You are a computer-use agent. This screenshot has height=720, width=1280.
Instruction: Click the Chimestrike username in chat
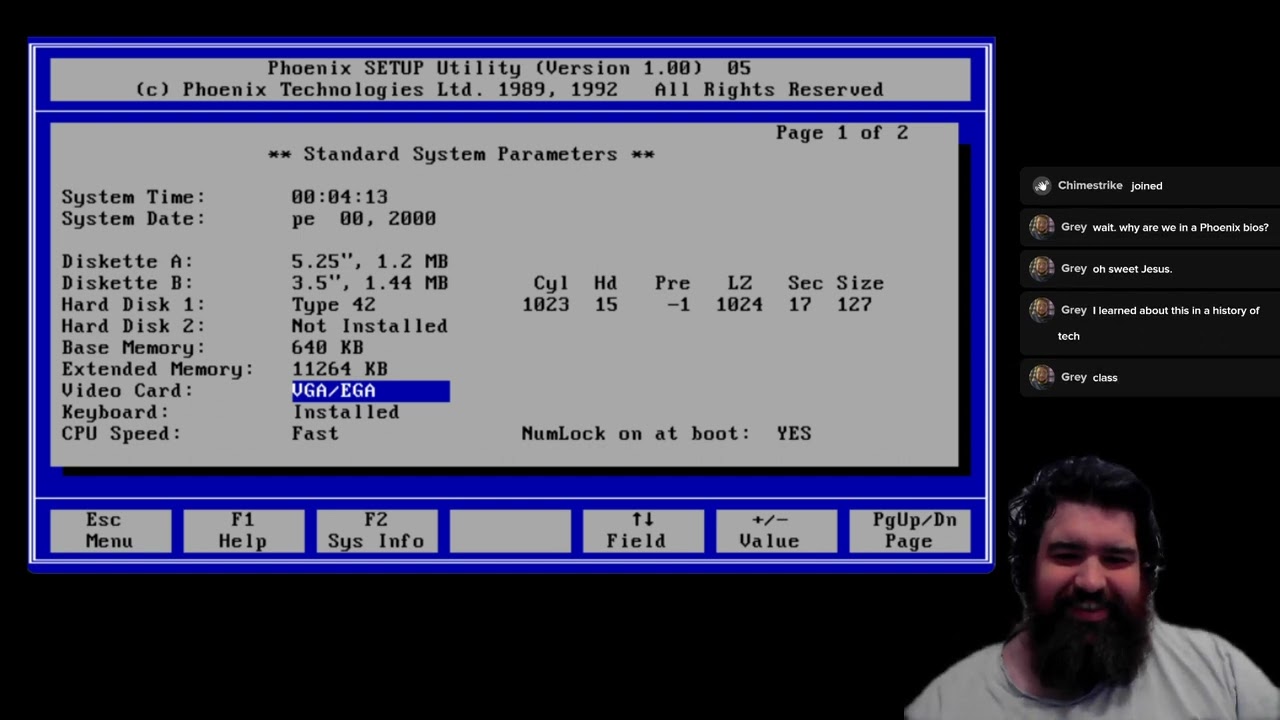1090,186
